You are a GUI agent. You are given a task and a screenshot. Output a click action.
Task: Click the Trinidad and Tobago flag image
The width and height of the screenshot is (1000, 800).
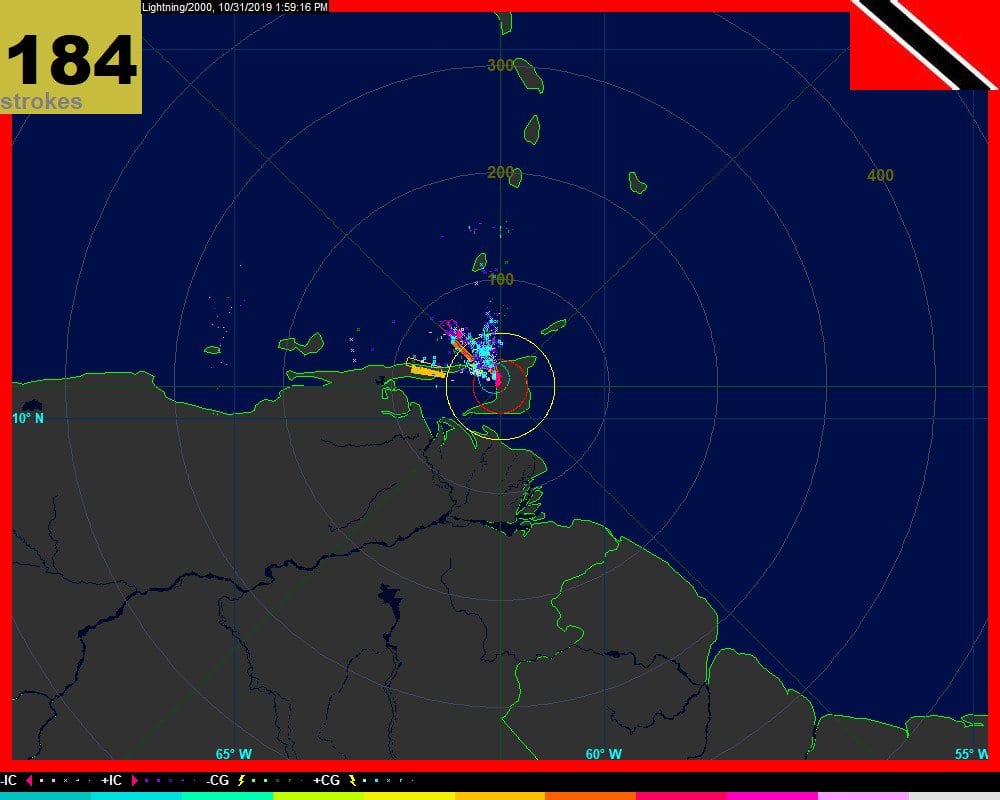point(925,45)
